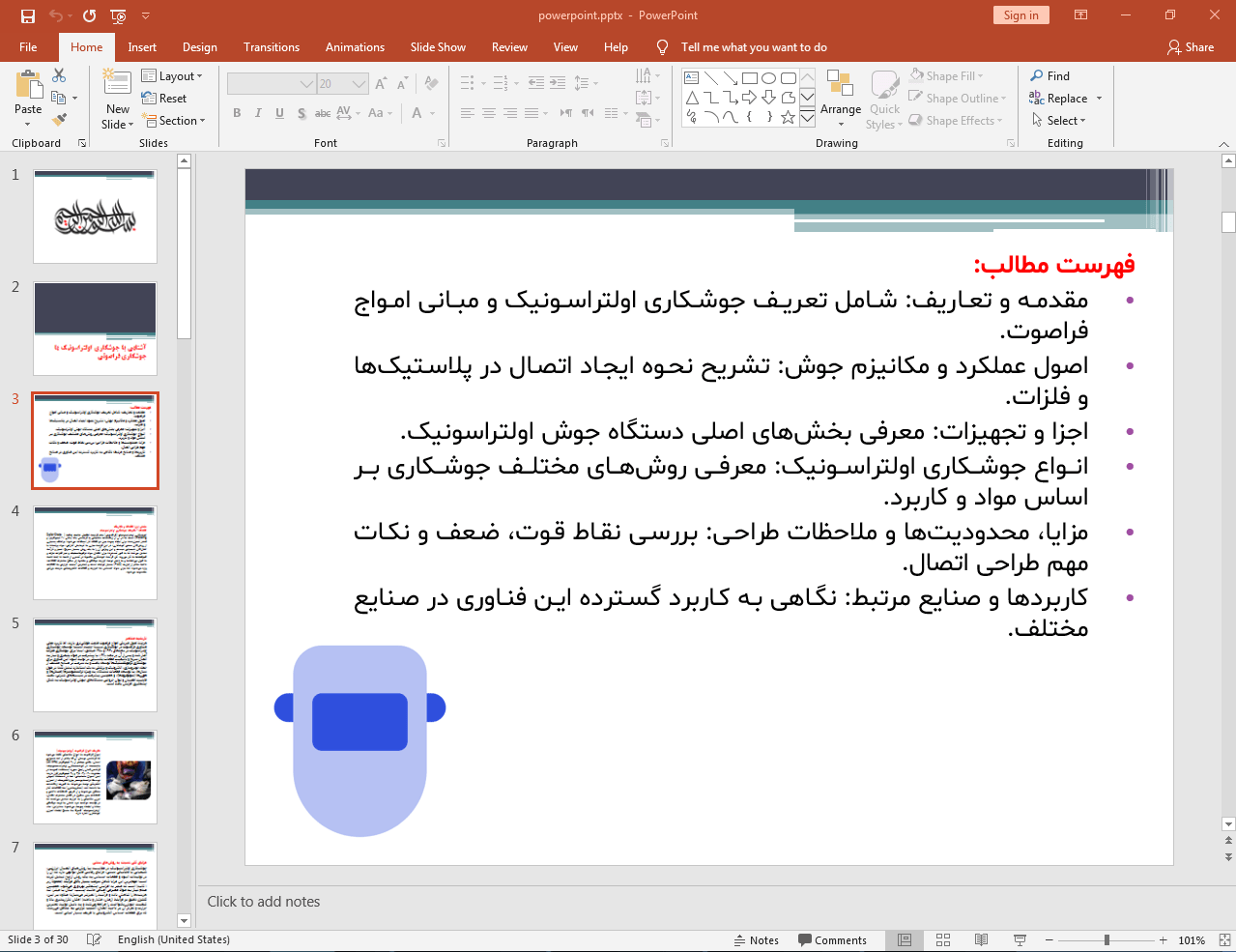Toggle italic formatting
The height and width of the screenshot is (952, 1236).
point(257,113)
